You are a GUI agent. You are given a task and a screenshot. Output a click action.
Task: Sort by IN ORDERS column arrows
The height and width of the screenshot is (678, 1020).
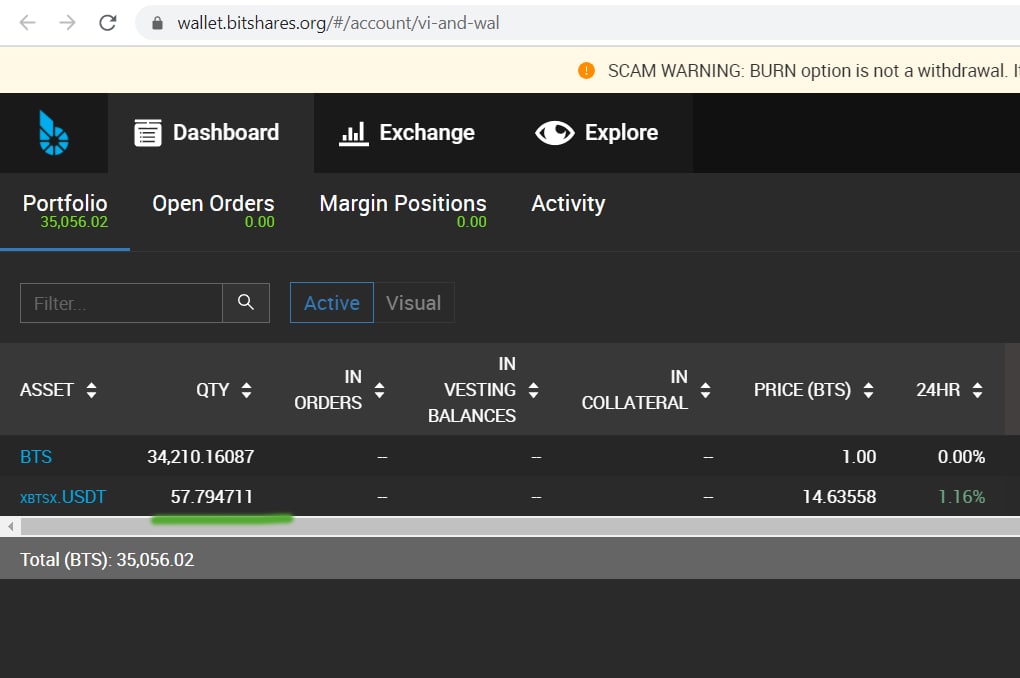[379, 390]
